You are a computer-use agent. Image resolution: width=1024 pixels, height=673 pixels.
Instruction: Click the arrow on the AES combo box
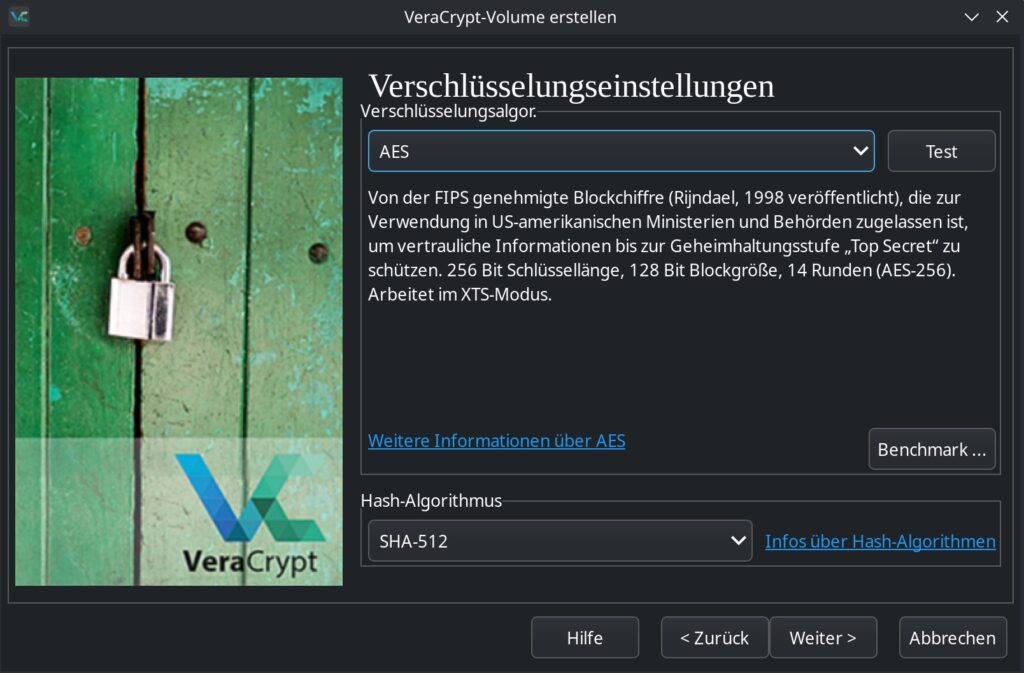[860, 152]
